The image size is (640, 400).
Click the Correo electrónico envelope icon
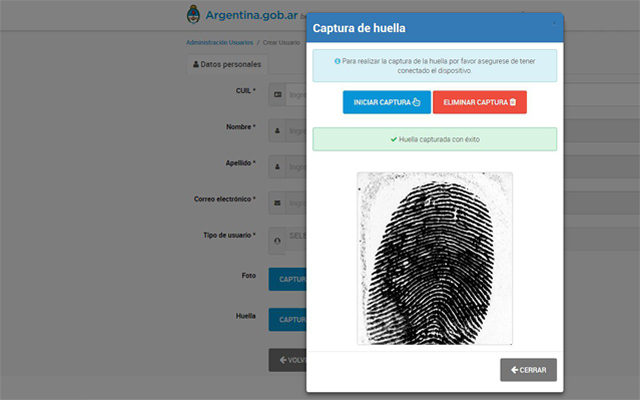(x=277, y=203)
